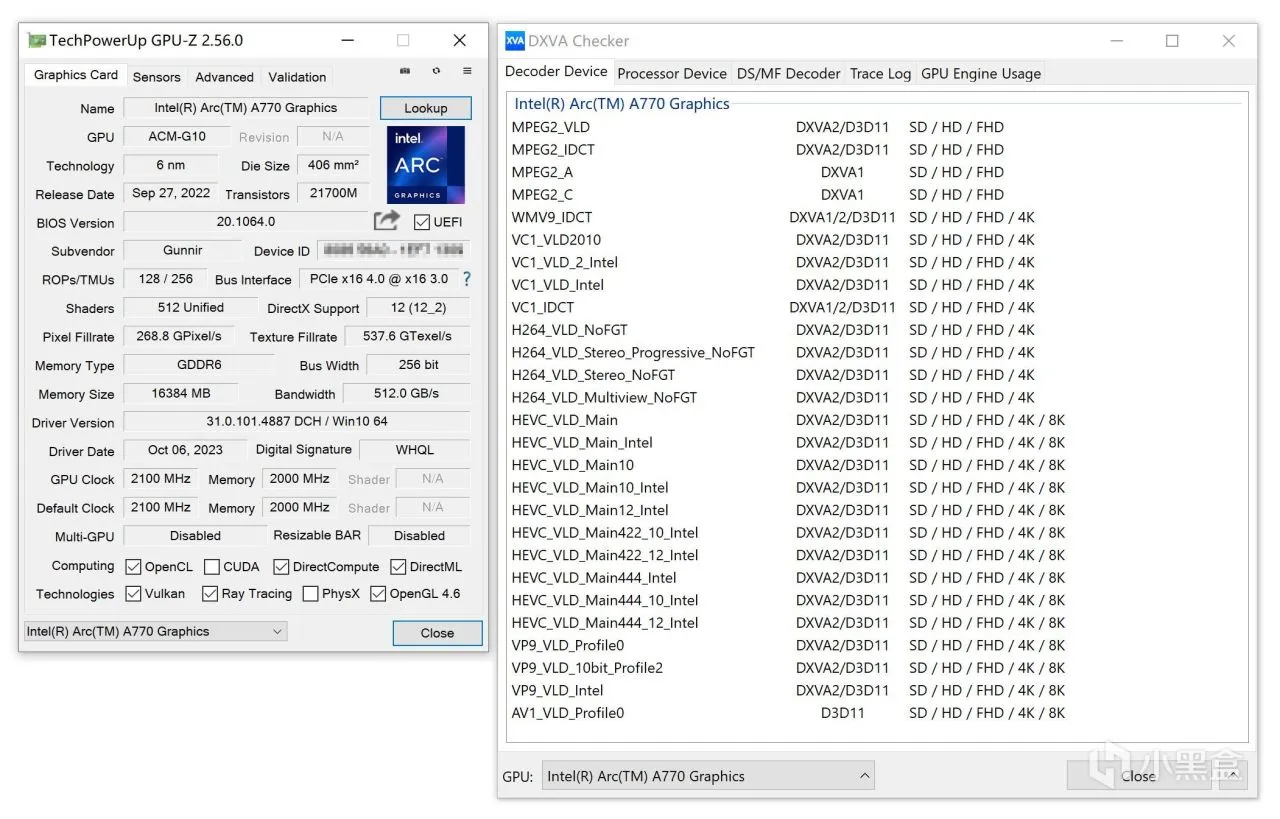The height and width of the screenshot is (819, 1280).
Task: Click the BIOS export share icon
Action: point(387,221)
